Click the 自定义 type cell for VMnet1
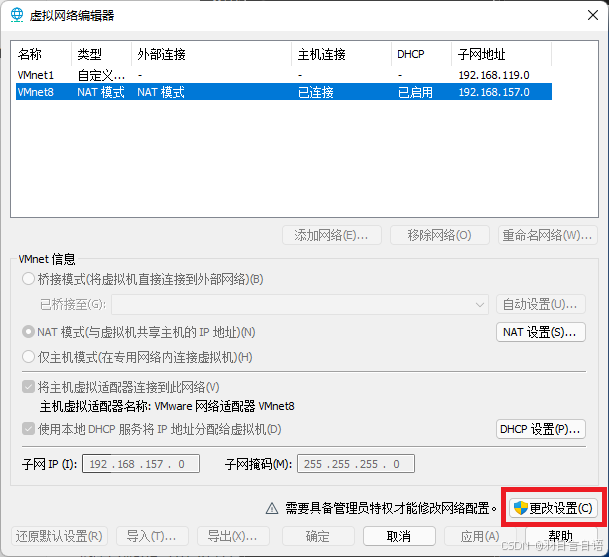This screenshot has height=557, width=609. point(101,75)
